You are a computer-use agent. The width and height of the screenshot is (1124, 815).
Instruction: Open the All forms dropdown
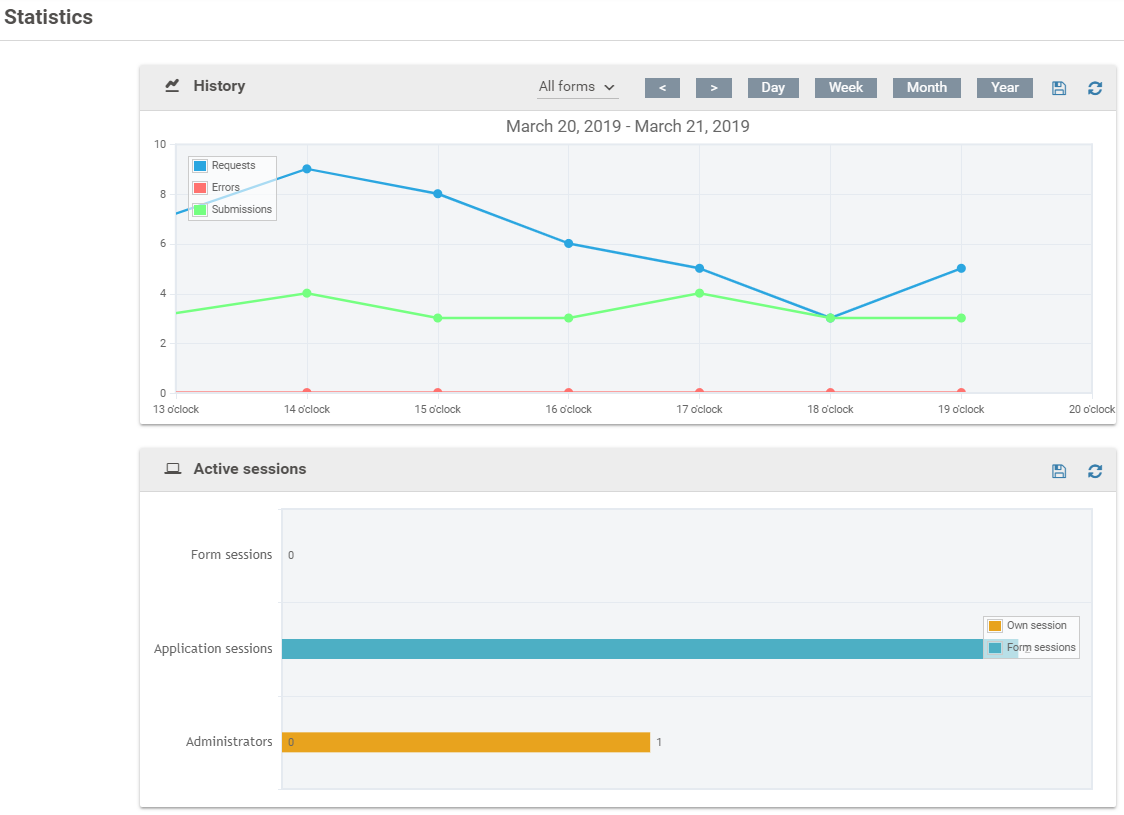tap(577, 87)
